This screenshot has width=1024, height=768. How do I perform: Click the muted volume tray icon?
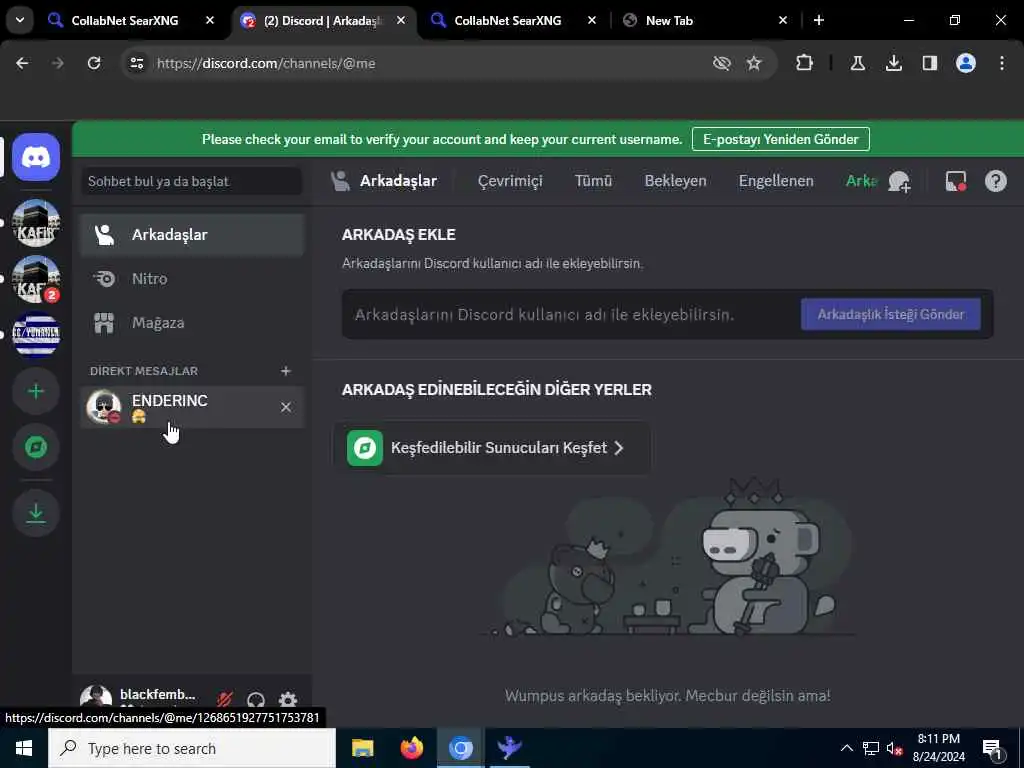point(895,748)
